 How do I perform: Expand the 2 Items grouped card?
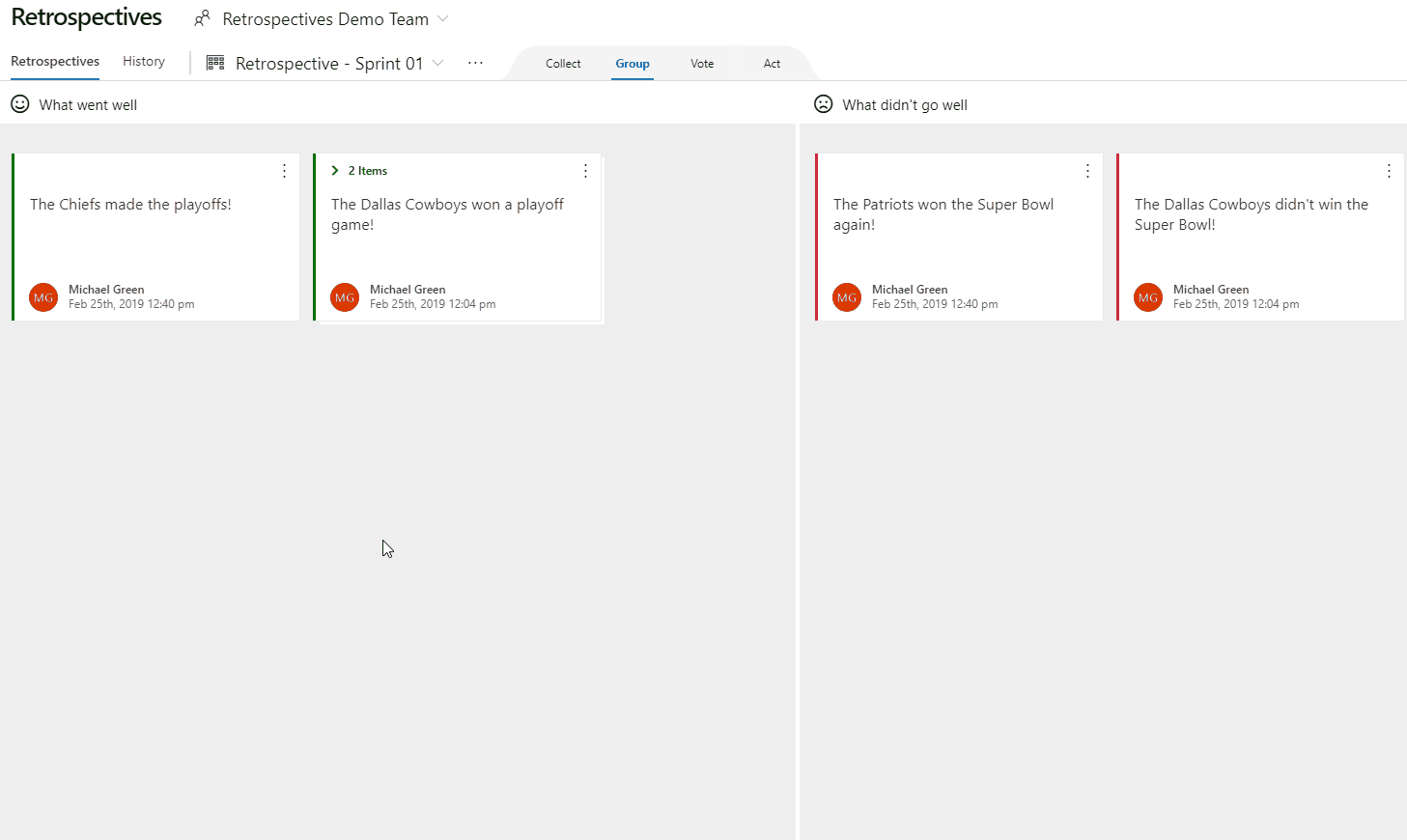tap(335, 170)
